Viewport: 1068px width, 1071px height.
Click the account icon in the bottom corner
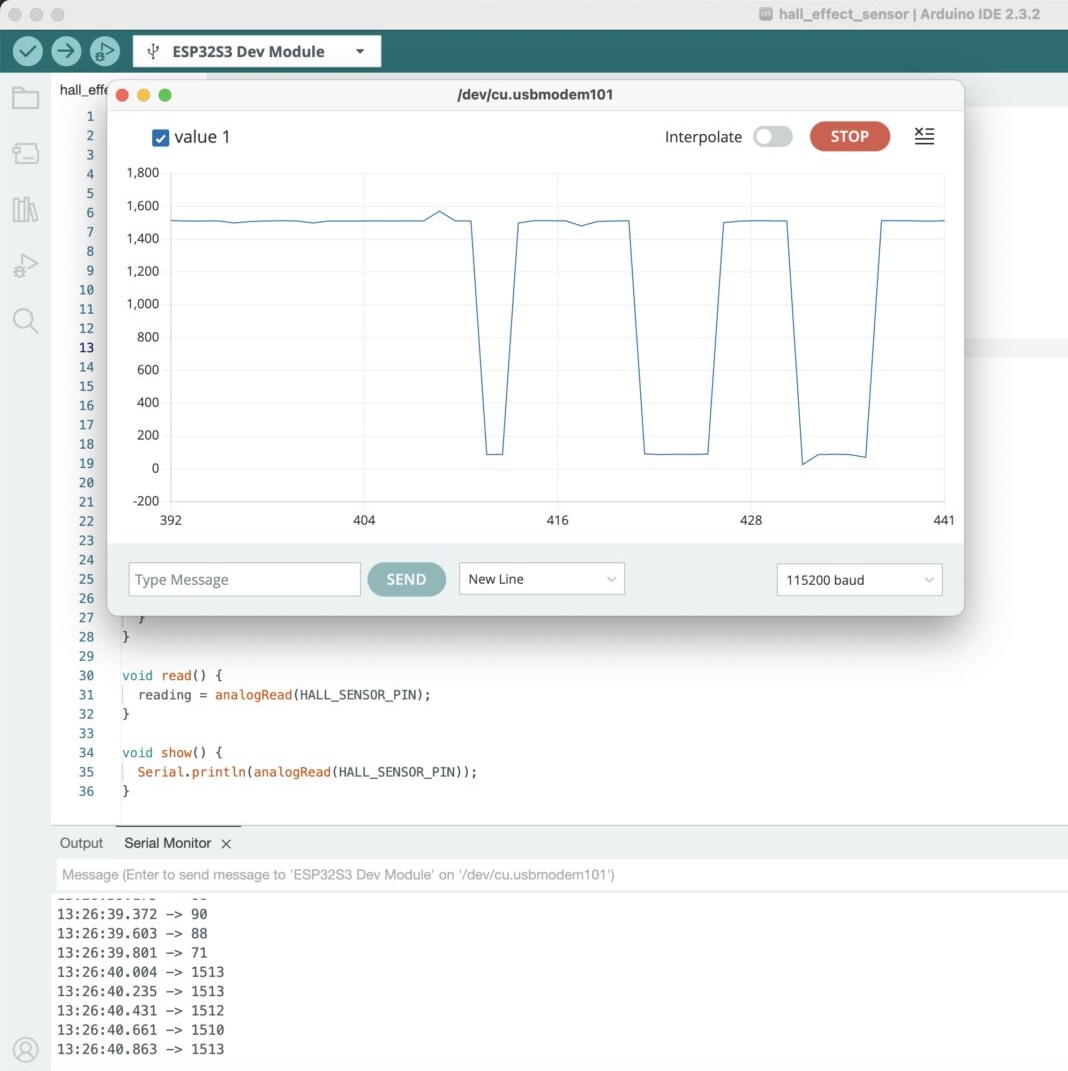click(x=26, y=1050)
